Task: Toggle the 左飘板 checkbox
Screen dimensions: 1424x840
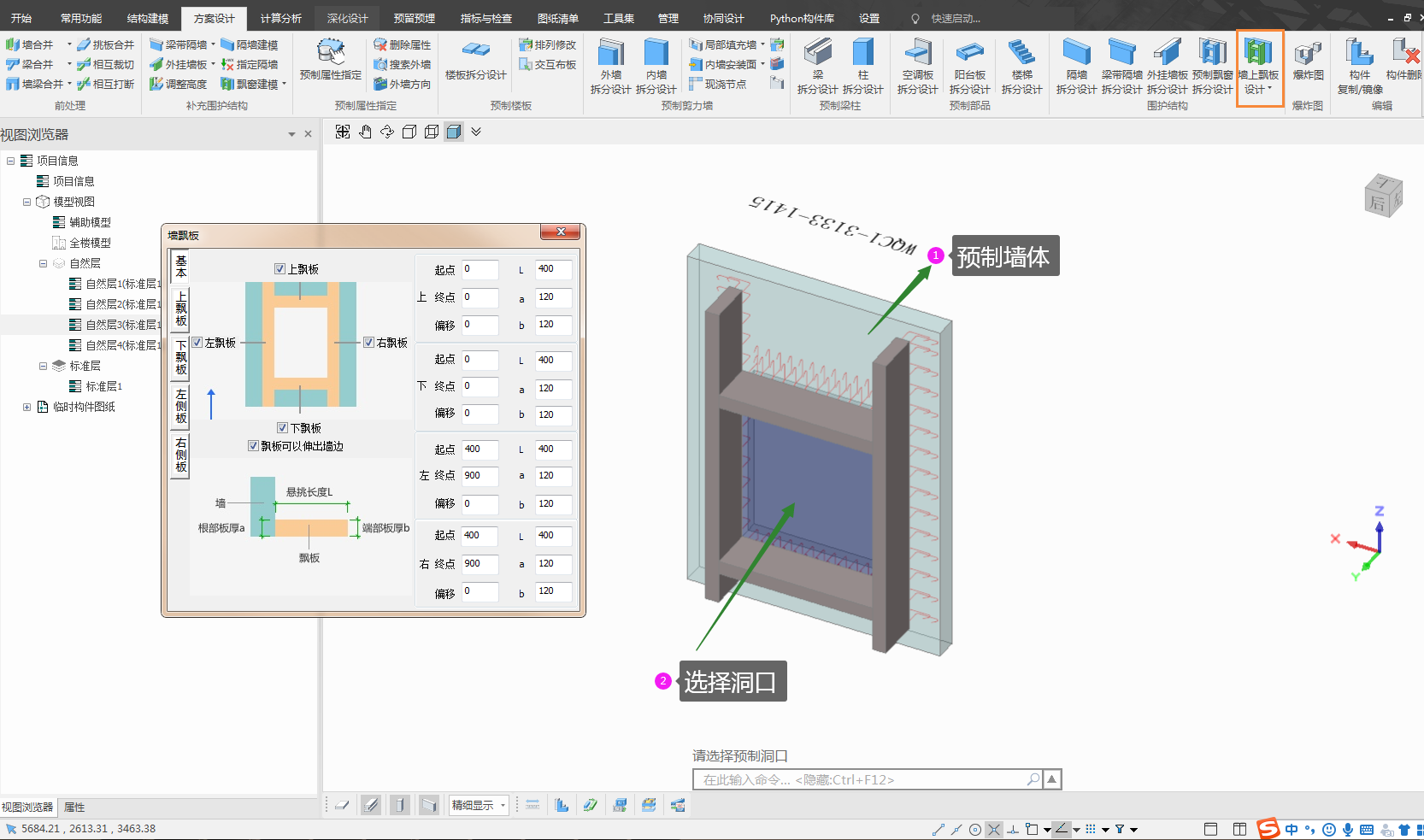Action: [197, 343]
